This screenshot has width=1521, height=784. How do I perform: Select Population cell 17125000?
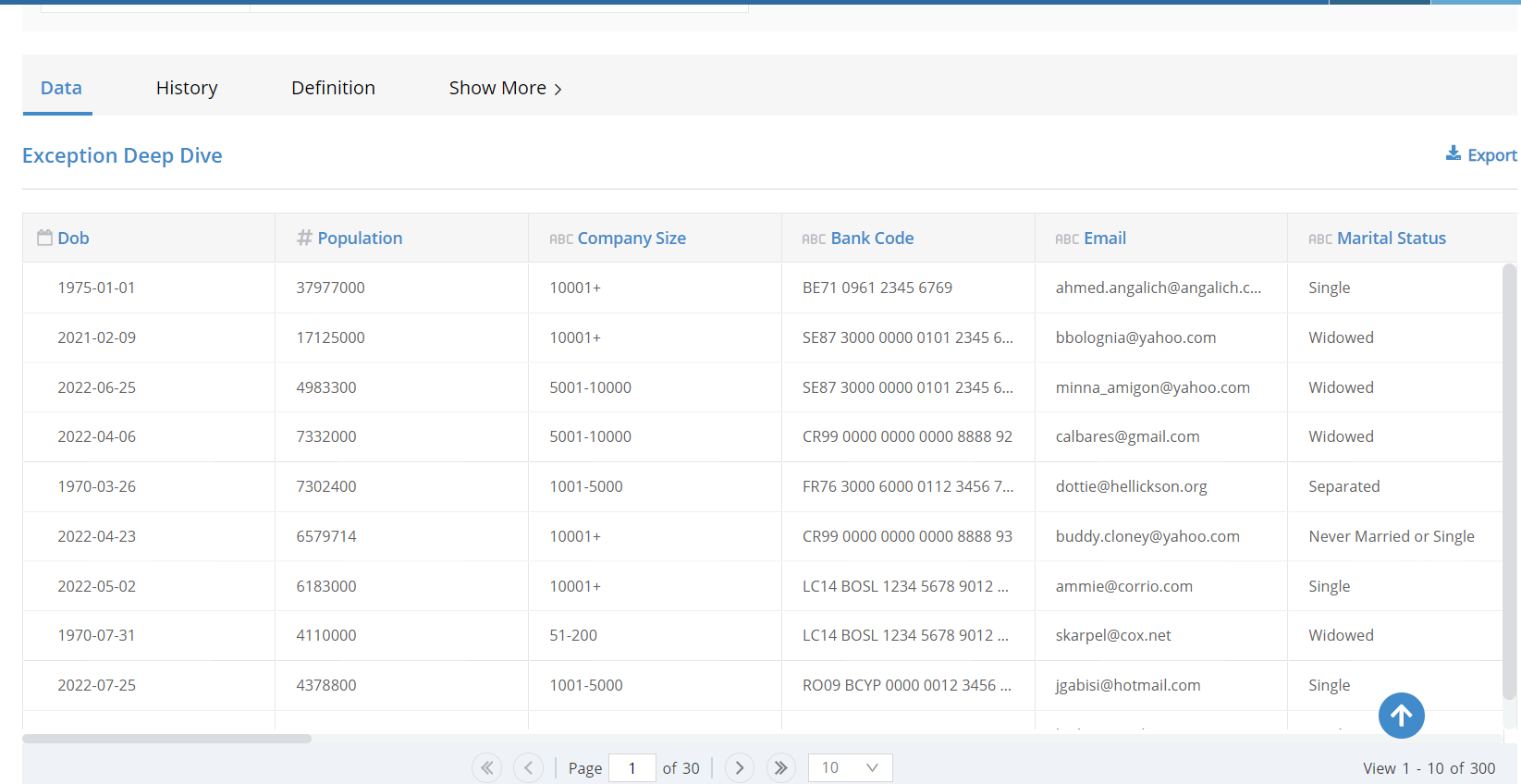pos(330,337)
